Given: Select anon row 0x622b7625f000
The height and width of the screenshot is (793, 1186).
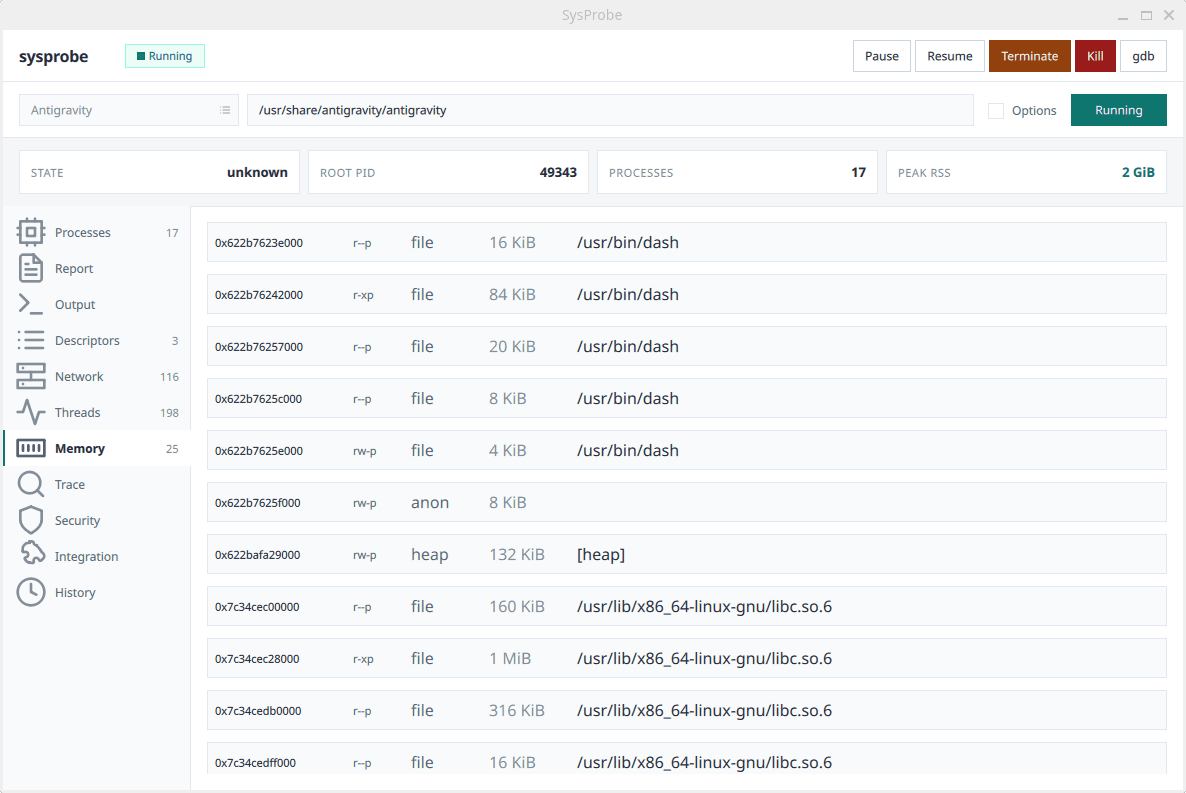Looking at the screenshot, I should pos(687,502).
